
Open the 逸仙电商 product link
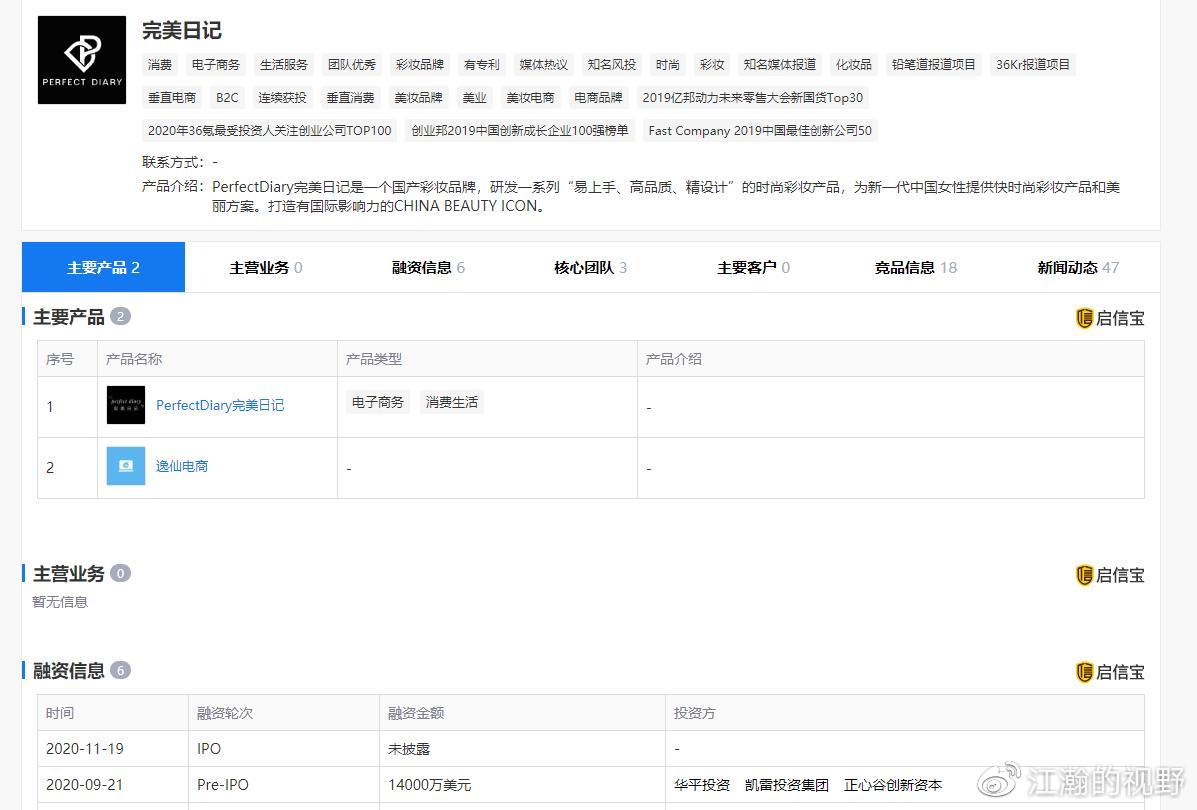[x=182, y=466]
